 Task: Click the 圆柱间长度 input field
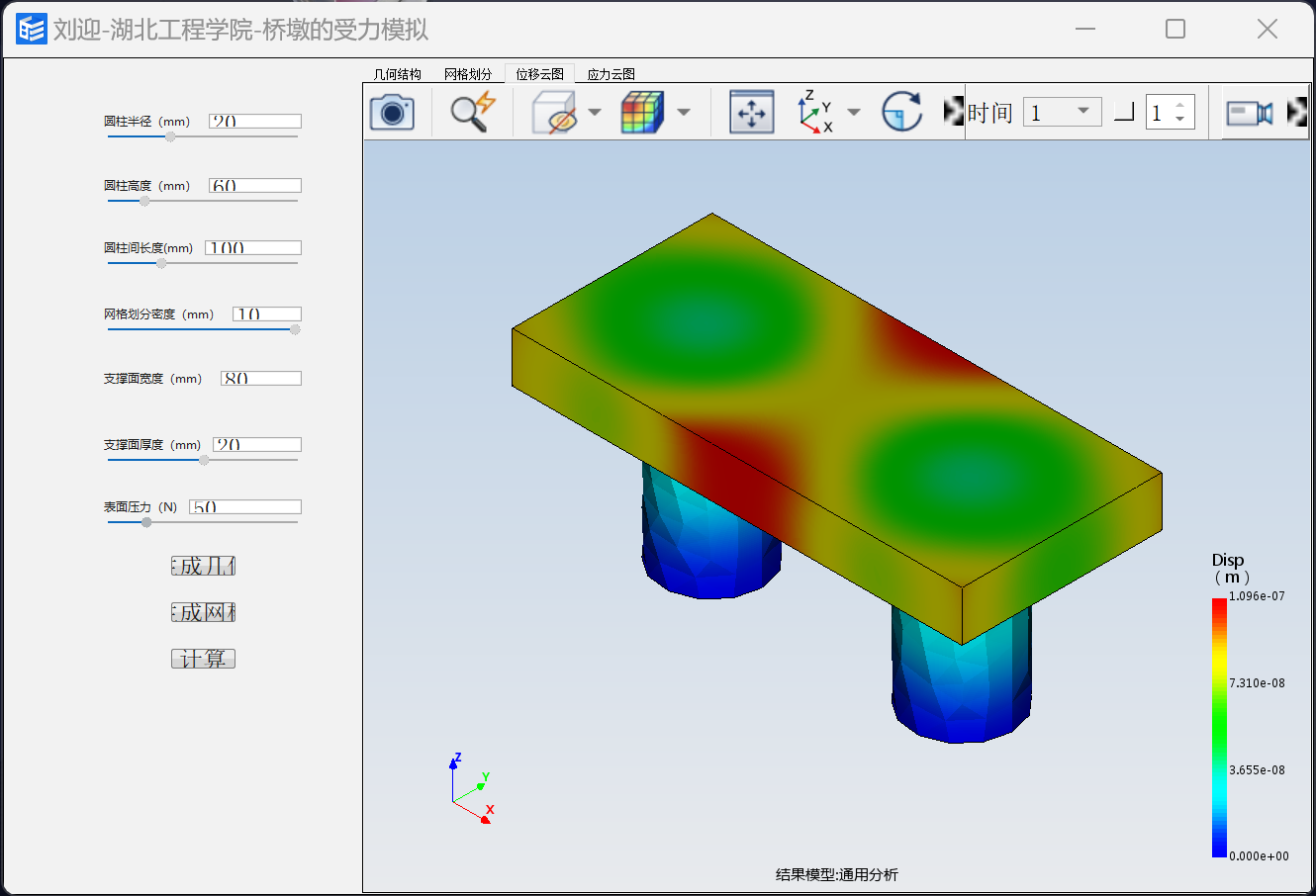(252, 247)
